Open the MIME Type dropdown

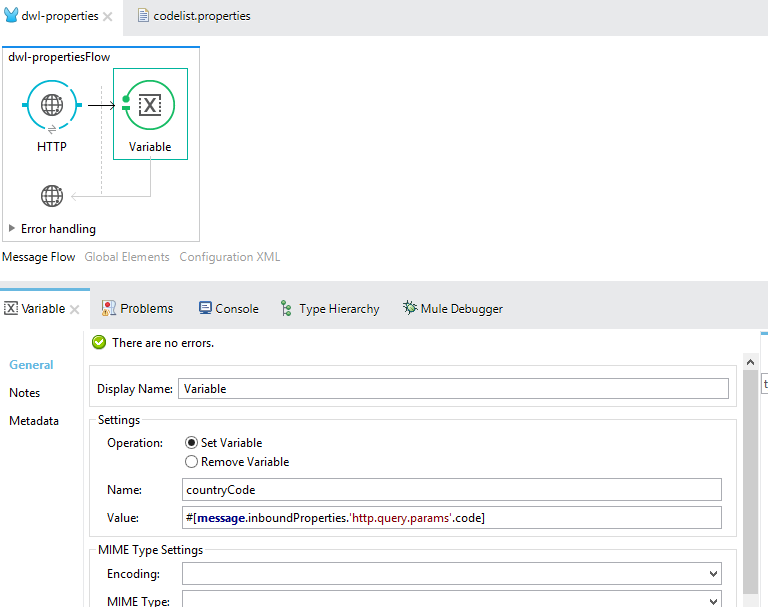712,601
